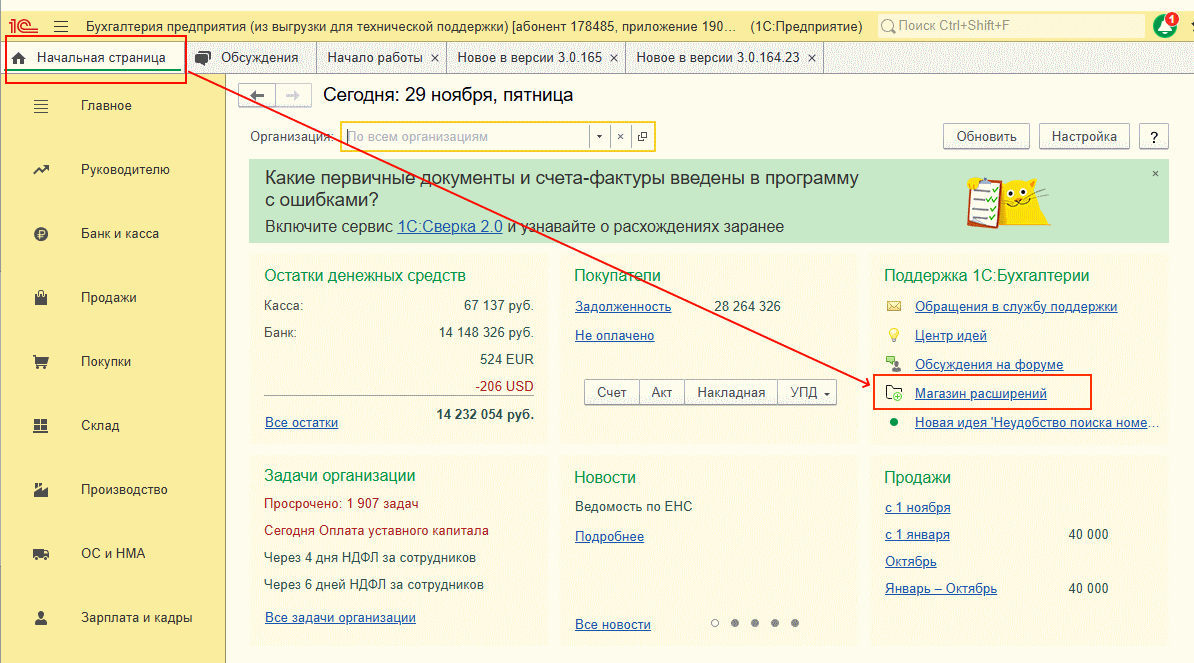
Task: Click the Производство factory icon
Action: coord(41,490)
